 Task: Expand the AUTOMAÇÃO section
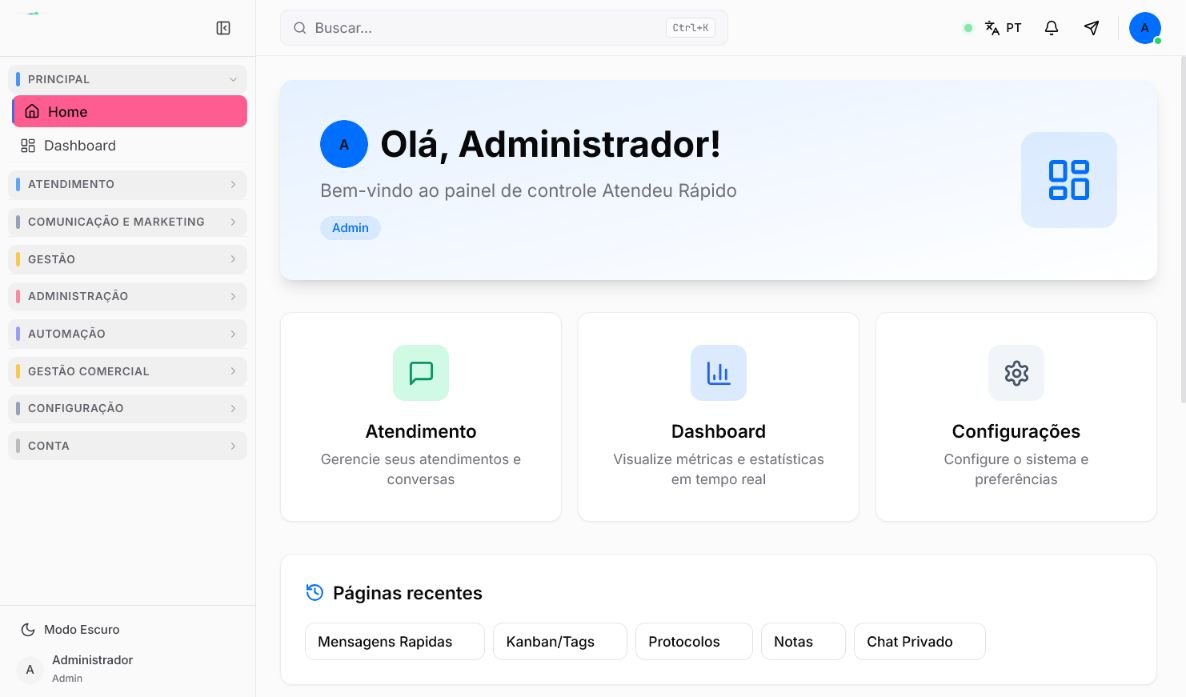(x=128, y=334)
